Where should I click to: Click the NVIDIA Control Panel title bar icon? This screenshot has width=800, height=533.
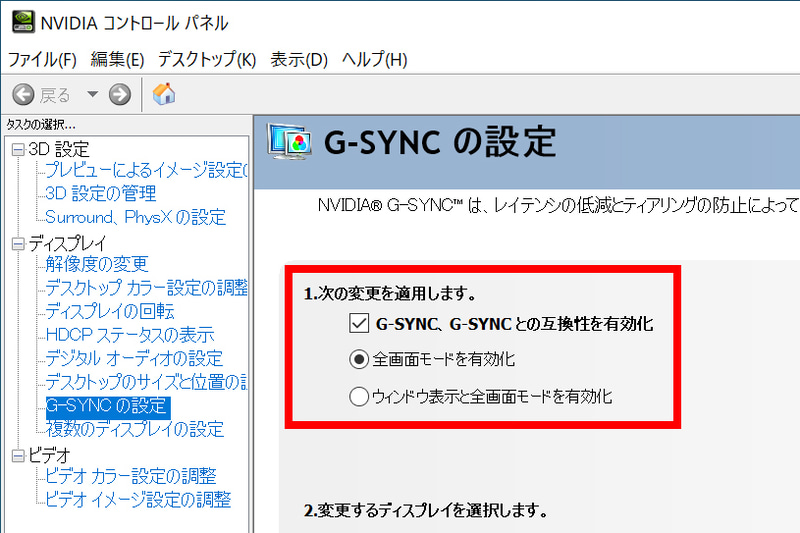pyautogui.click(x=23, y=22)
